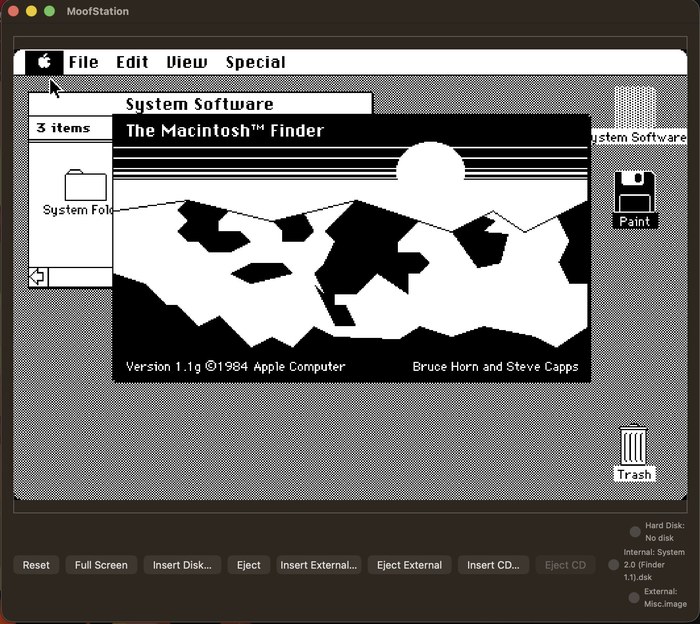Click the MoofStation window title

pyautogui.click(x=98, y=11)
